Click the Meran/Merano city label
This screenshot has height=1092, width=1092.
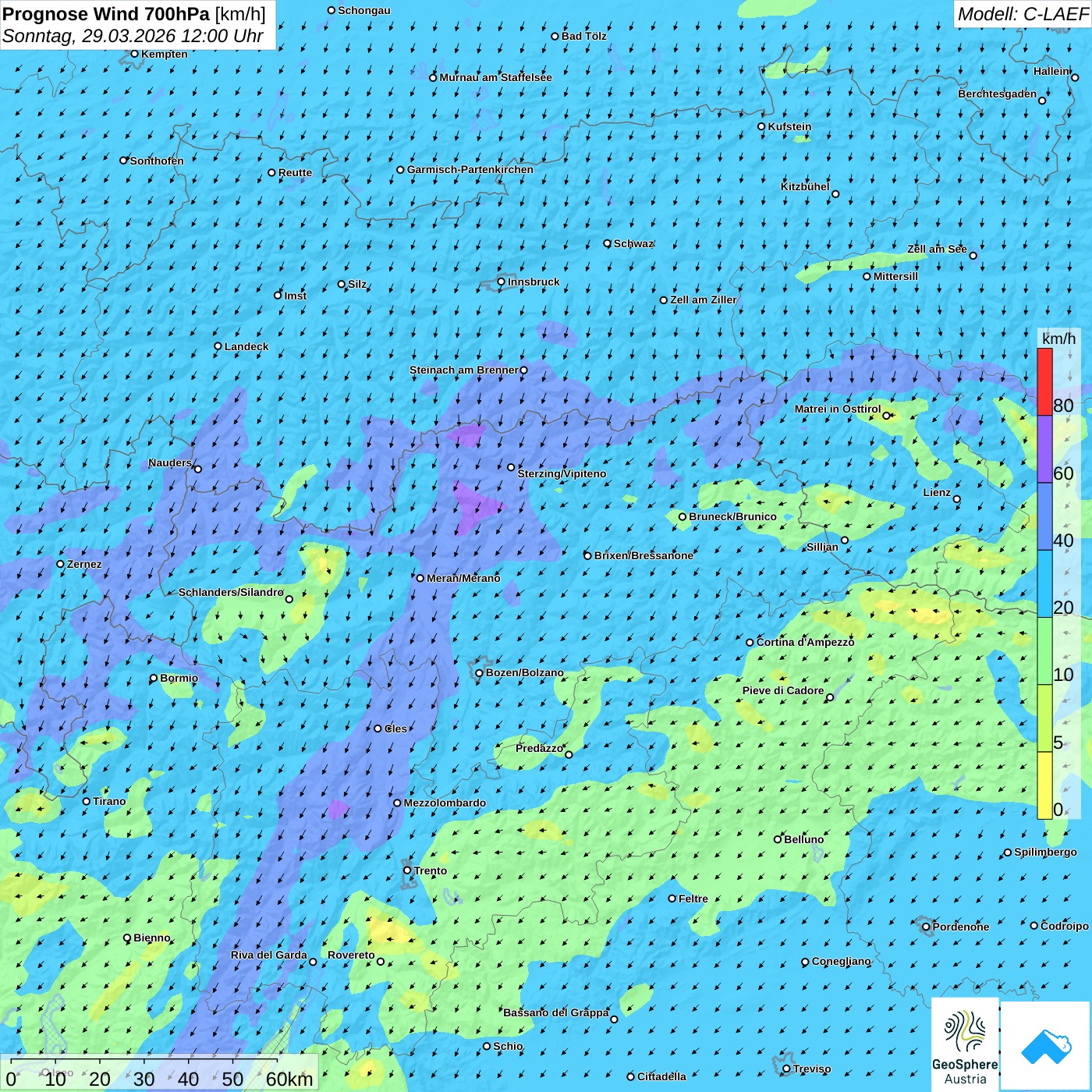click(463, 578)
